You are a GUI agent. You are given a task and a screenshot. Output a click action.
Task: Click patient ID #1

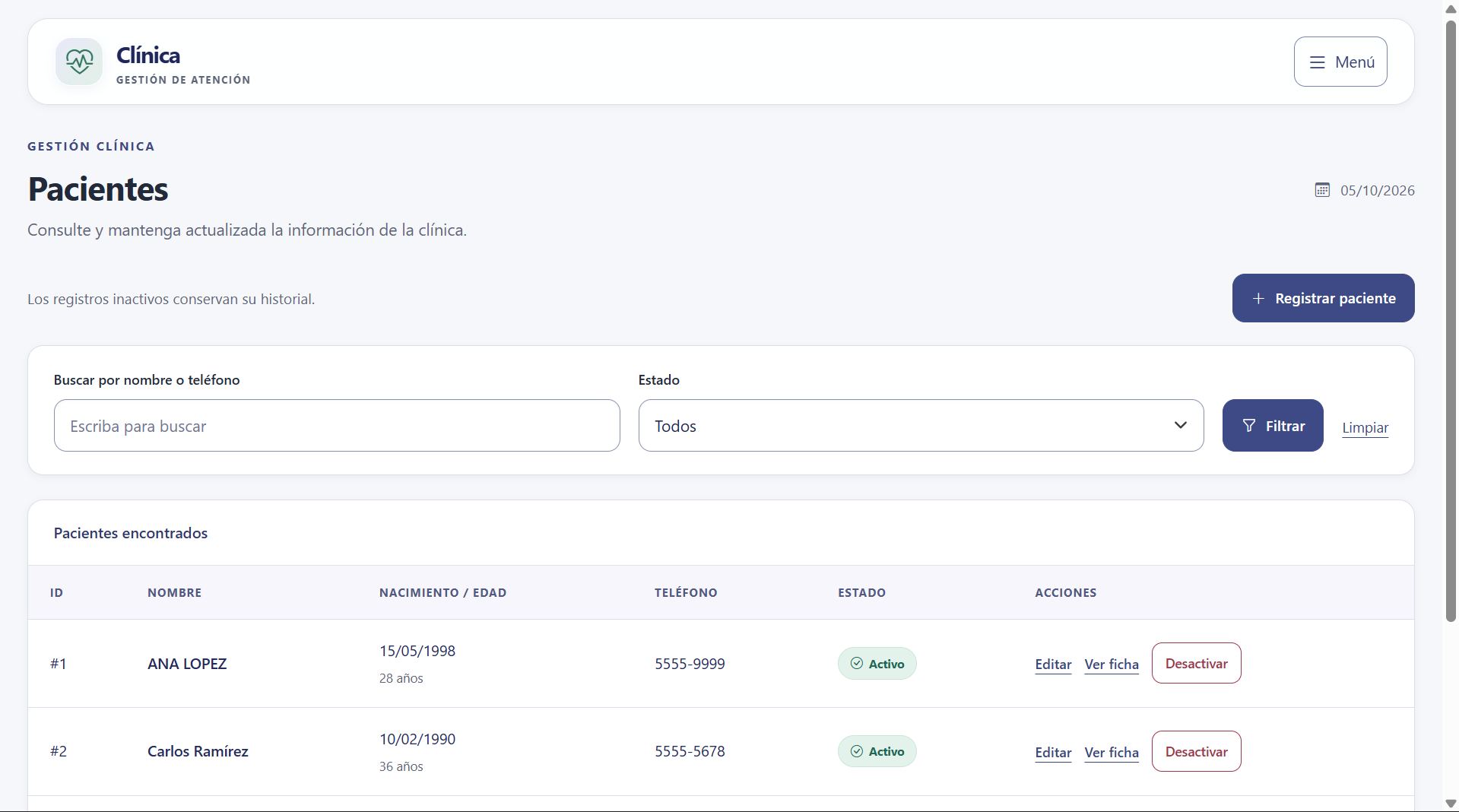[x=59, y=664]
